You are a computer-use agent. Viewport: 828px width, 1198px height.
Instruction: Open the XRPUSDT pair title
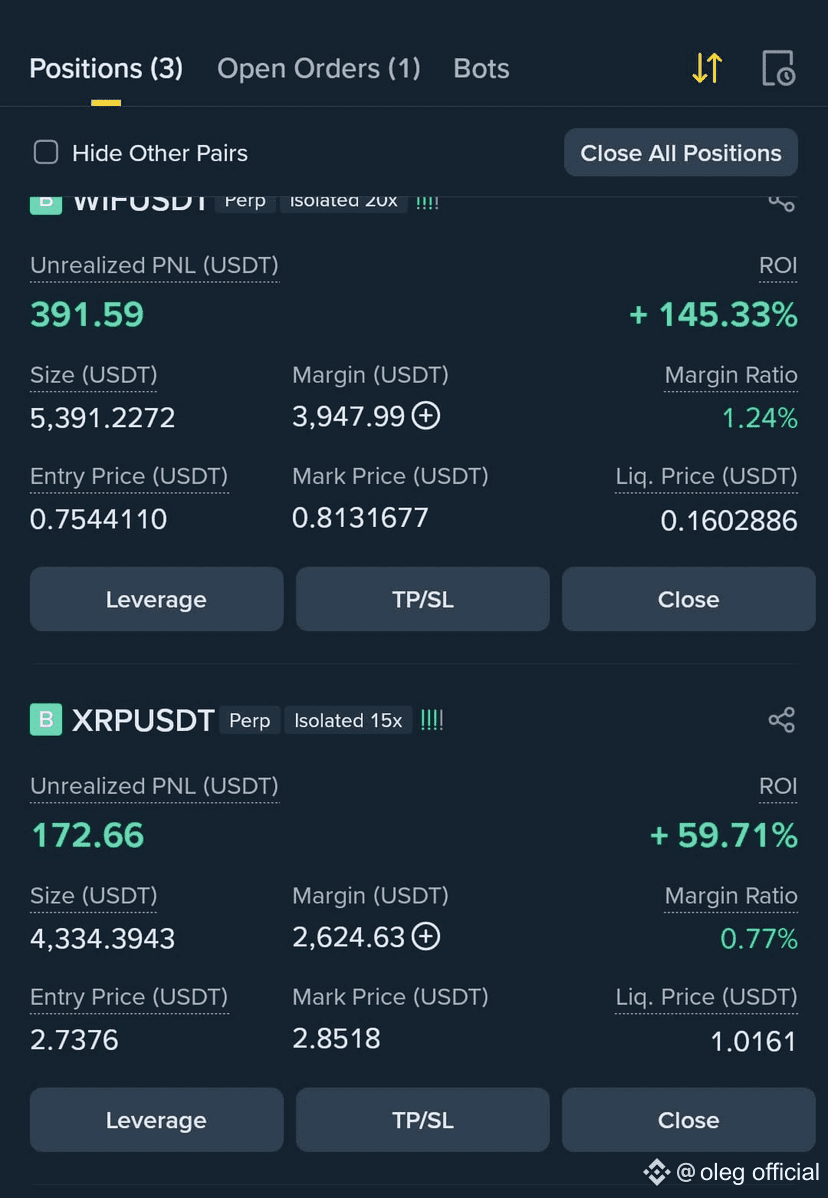pyautogui.click(x=143, y=720)
